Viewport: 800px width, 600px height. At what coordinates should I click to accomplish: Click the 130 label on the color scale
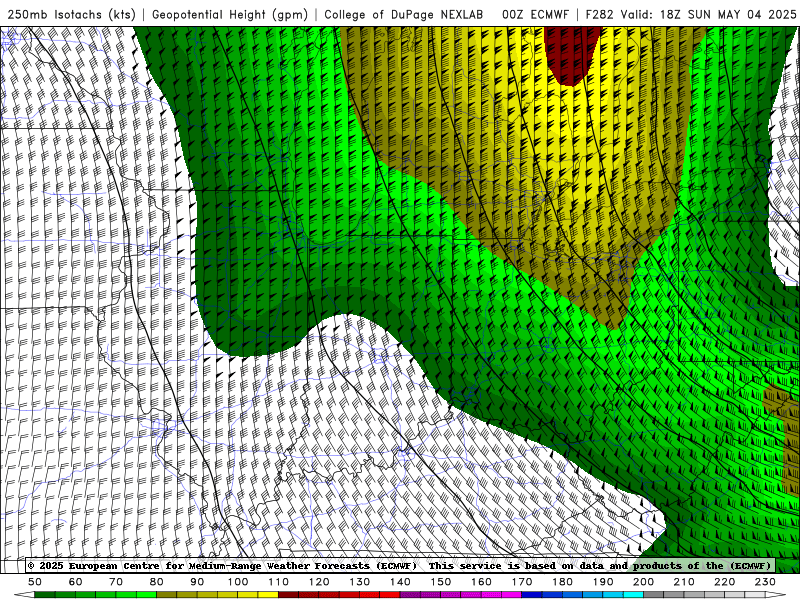(x=360, y=582)
